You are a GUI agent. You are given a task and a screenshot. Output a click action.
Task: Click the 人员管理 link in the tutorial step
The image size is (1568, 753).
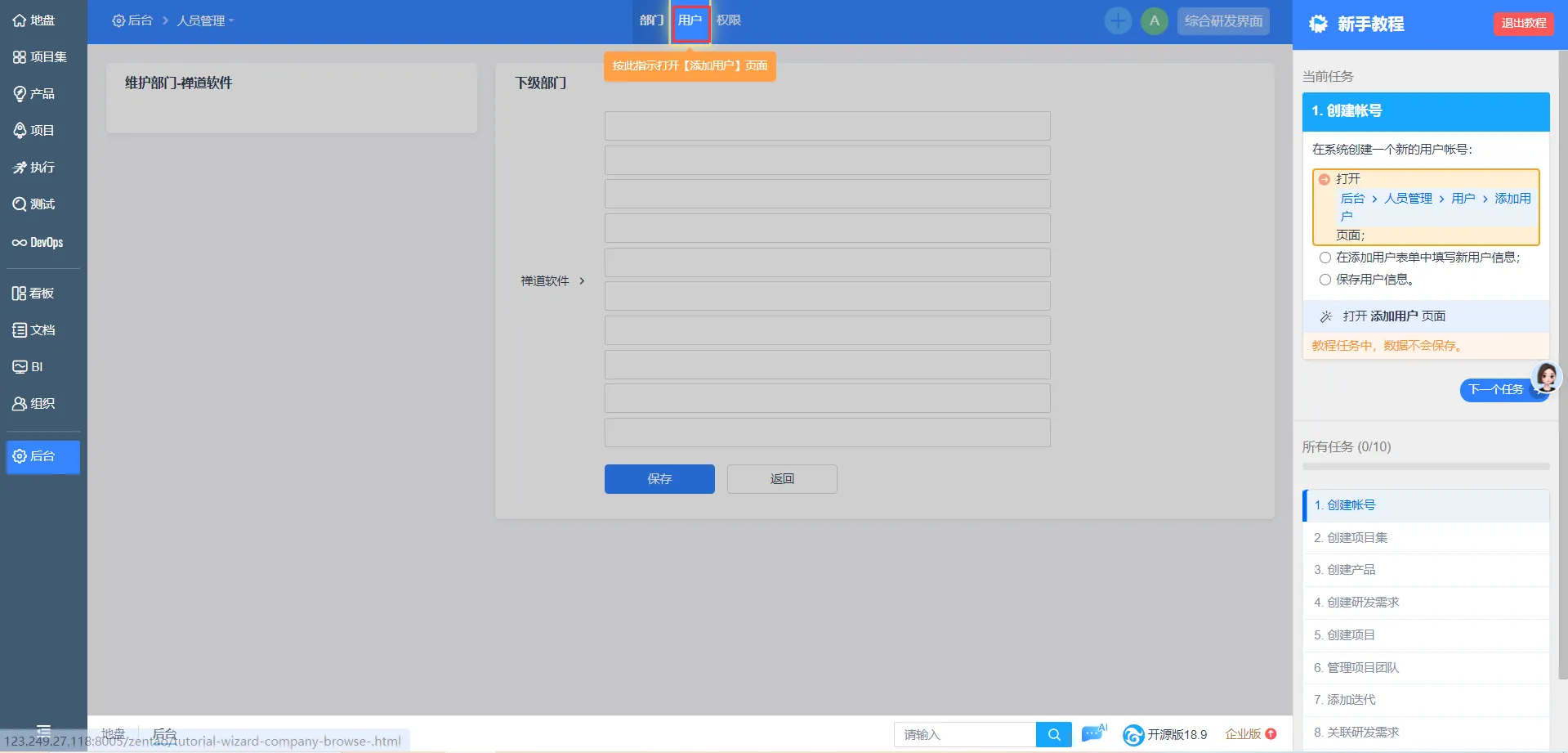(x=1408, y=199)
